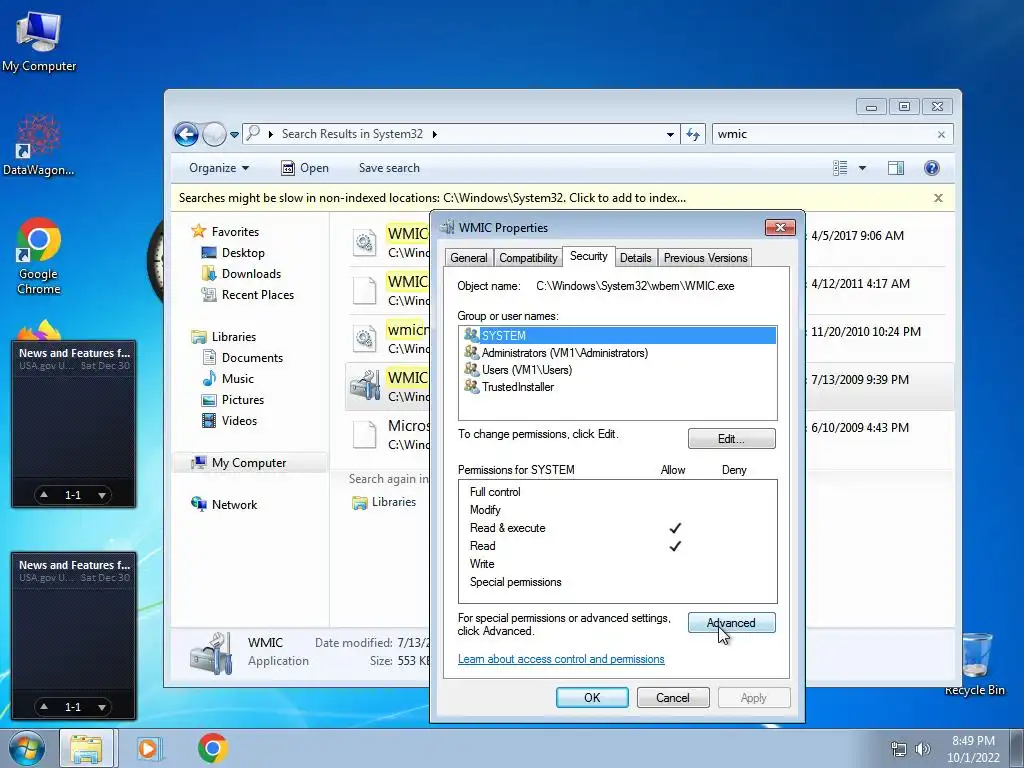Select the SYSTEM group icon in the list
The image size is (1024, 768).
pyautogui.click(x=471, y=335)
